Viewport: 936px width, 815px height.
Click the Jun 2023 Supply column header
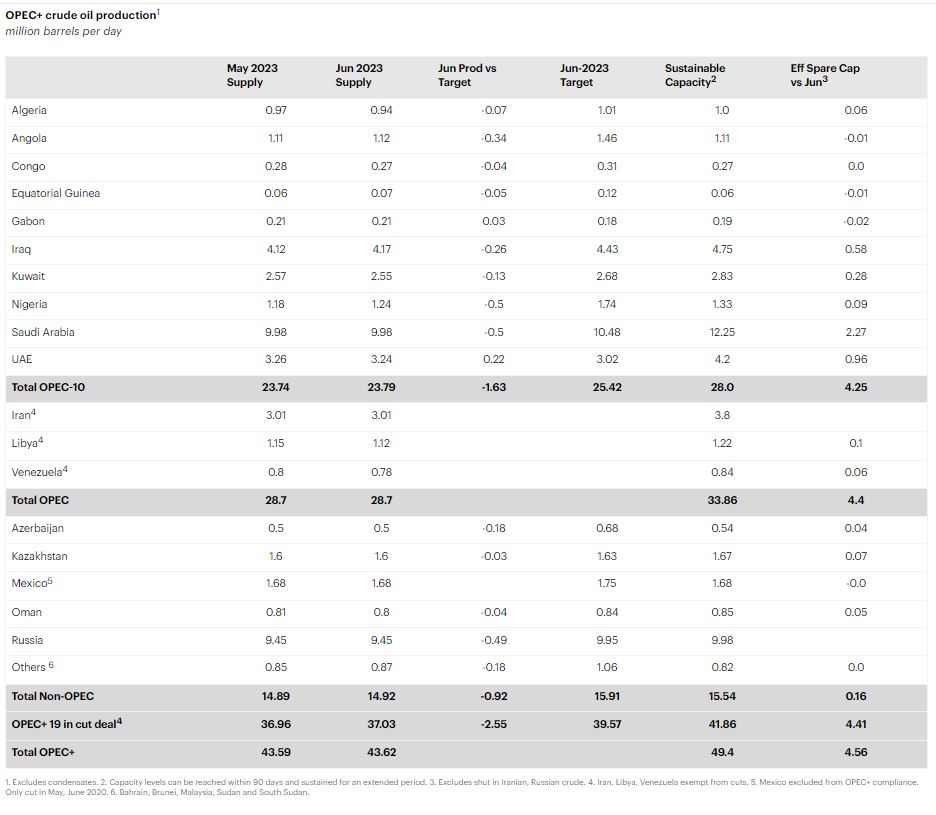(358, 75)
